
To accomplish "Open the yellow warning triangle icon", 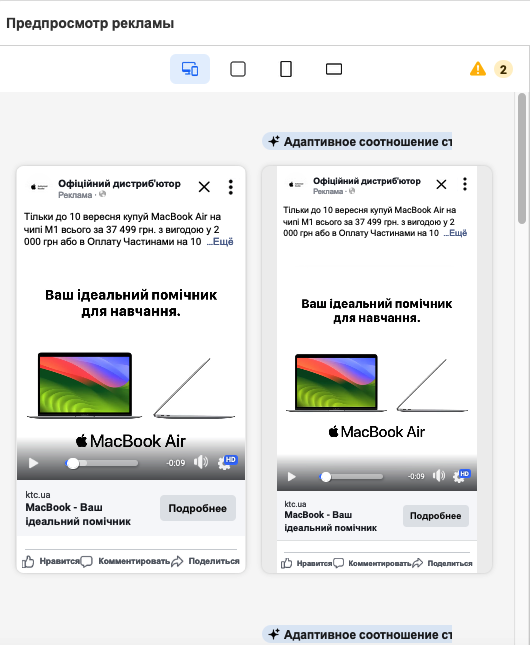I will click(x=478, y=69).
